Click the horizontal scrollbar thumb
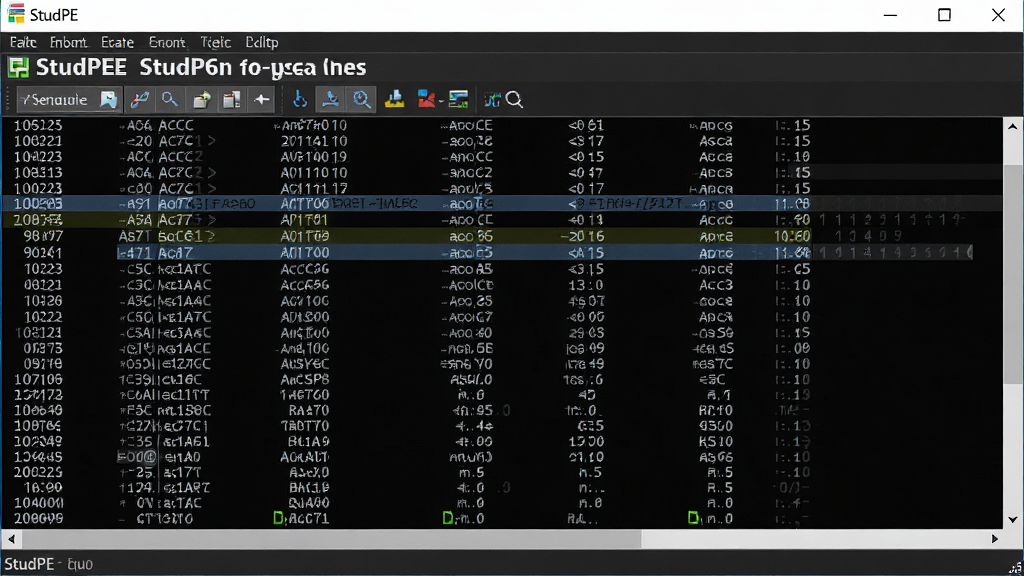The height and width of the screenshot is (576, 1024). point(332,539)
